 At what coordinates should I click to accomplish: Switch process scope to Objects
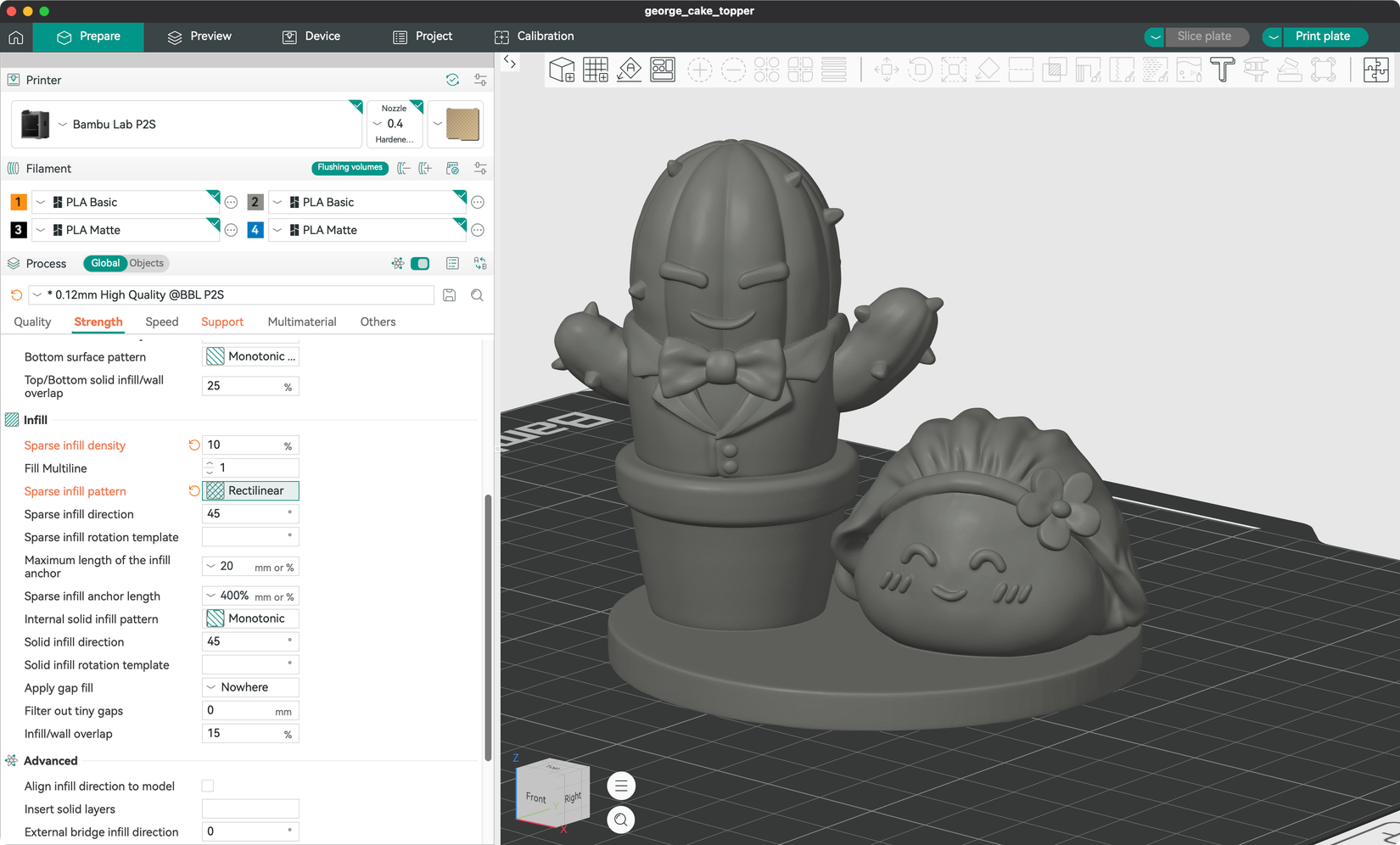click(147, 263)
